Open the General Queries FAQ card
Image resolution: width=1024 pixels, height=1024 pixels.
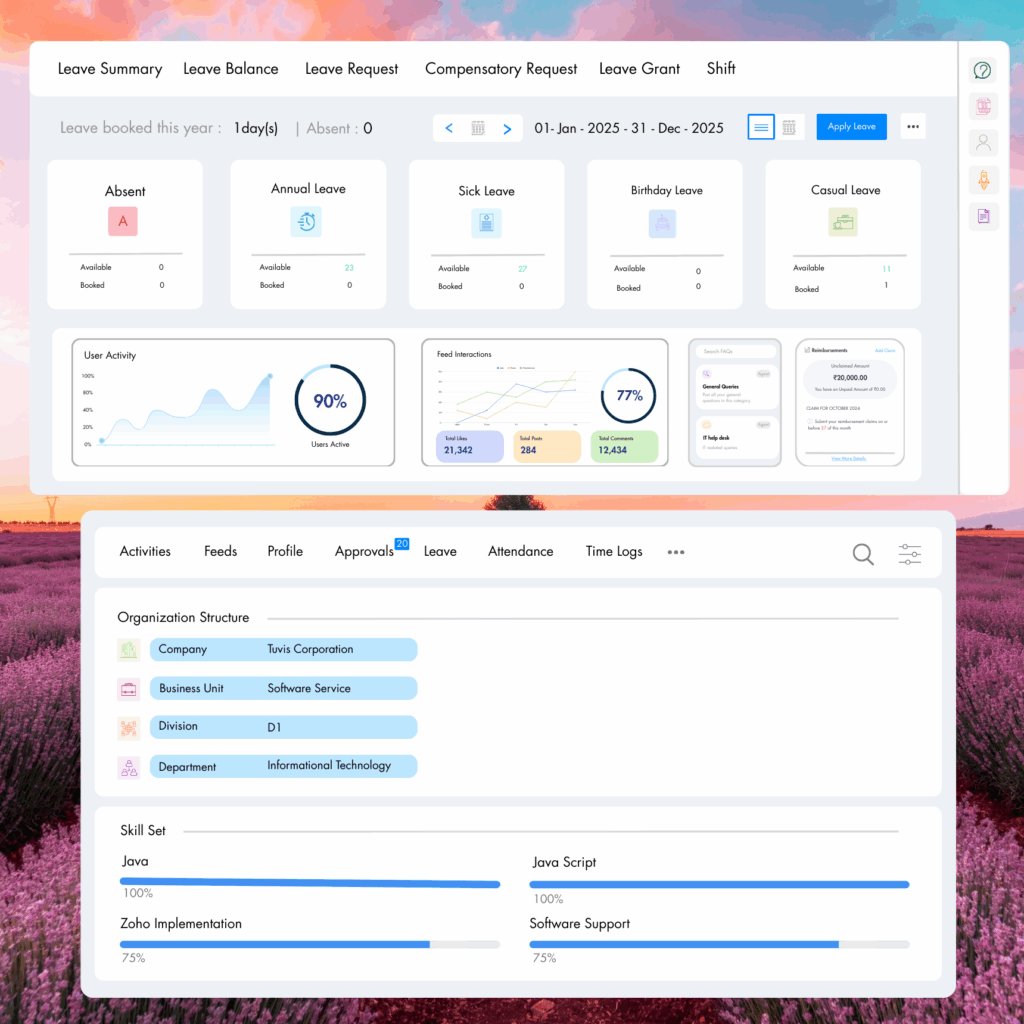click(737, 387)
